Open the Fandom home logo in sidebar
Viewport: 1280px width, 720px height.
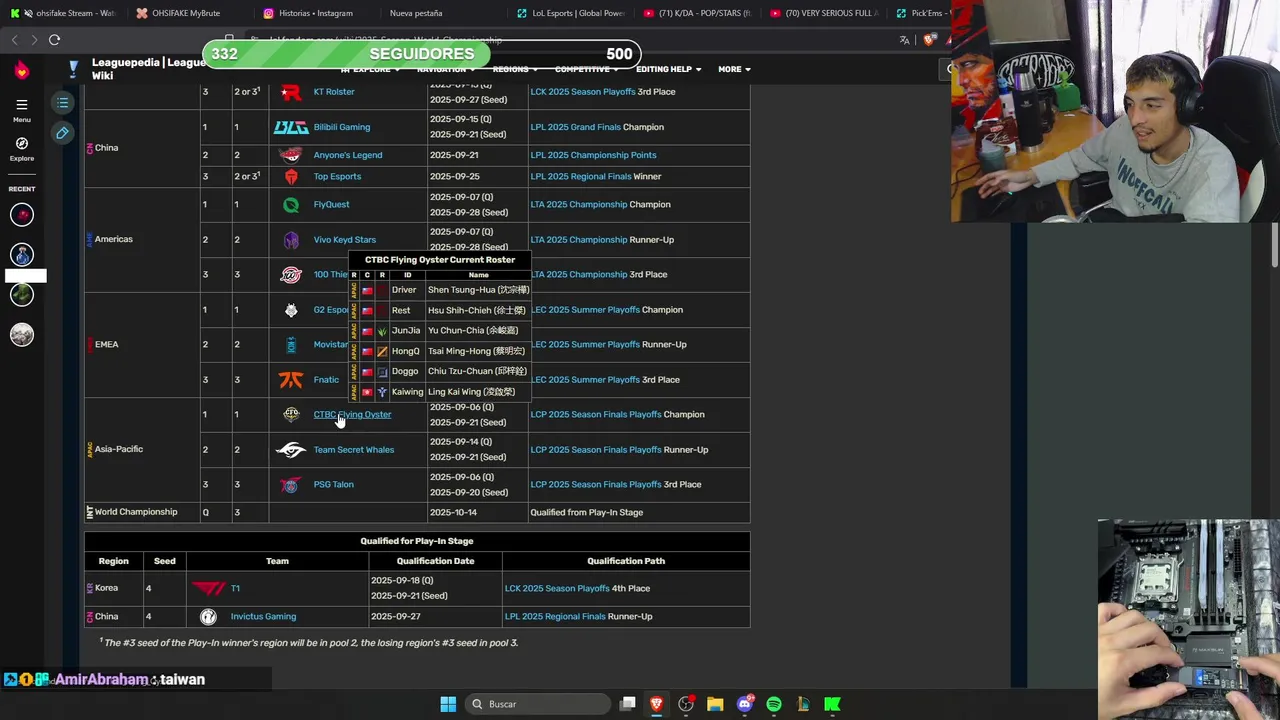(21, 70)
